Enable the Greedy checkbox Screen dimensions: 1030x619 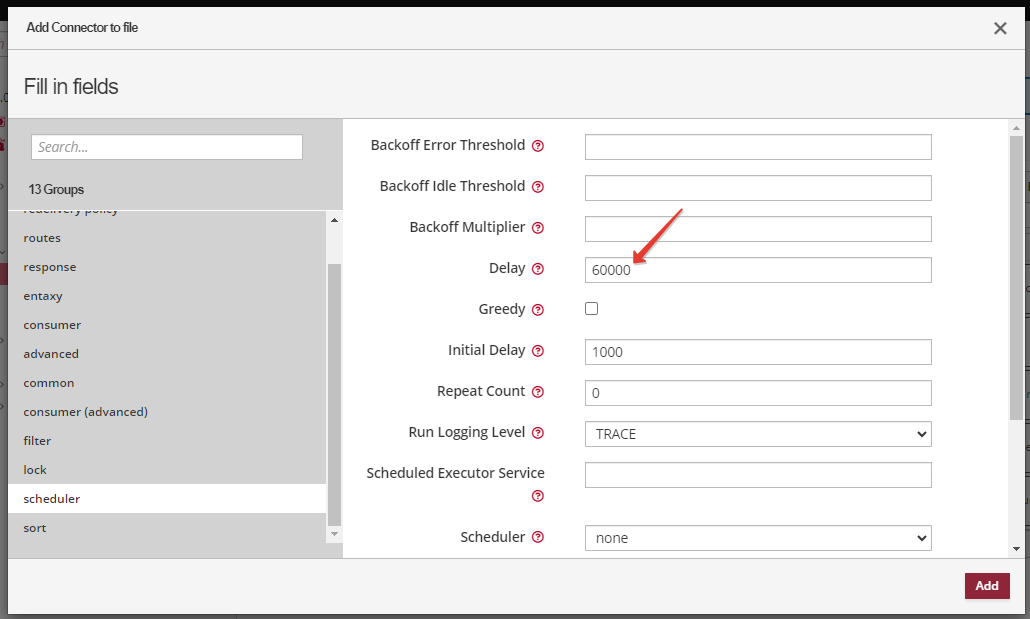click(592, 309)
